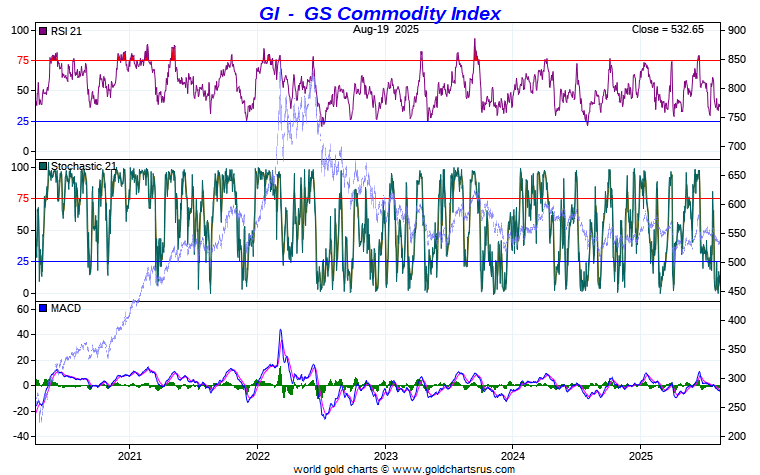Click the 2023 x-axis year label
760x475 pixels.
pos(385,456)
